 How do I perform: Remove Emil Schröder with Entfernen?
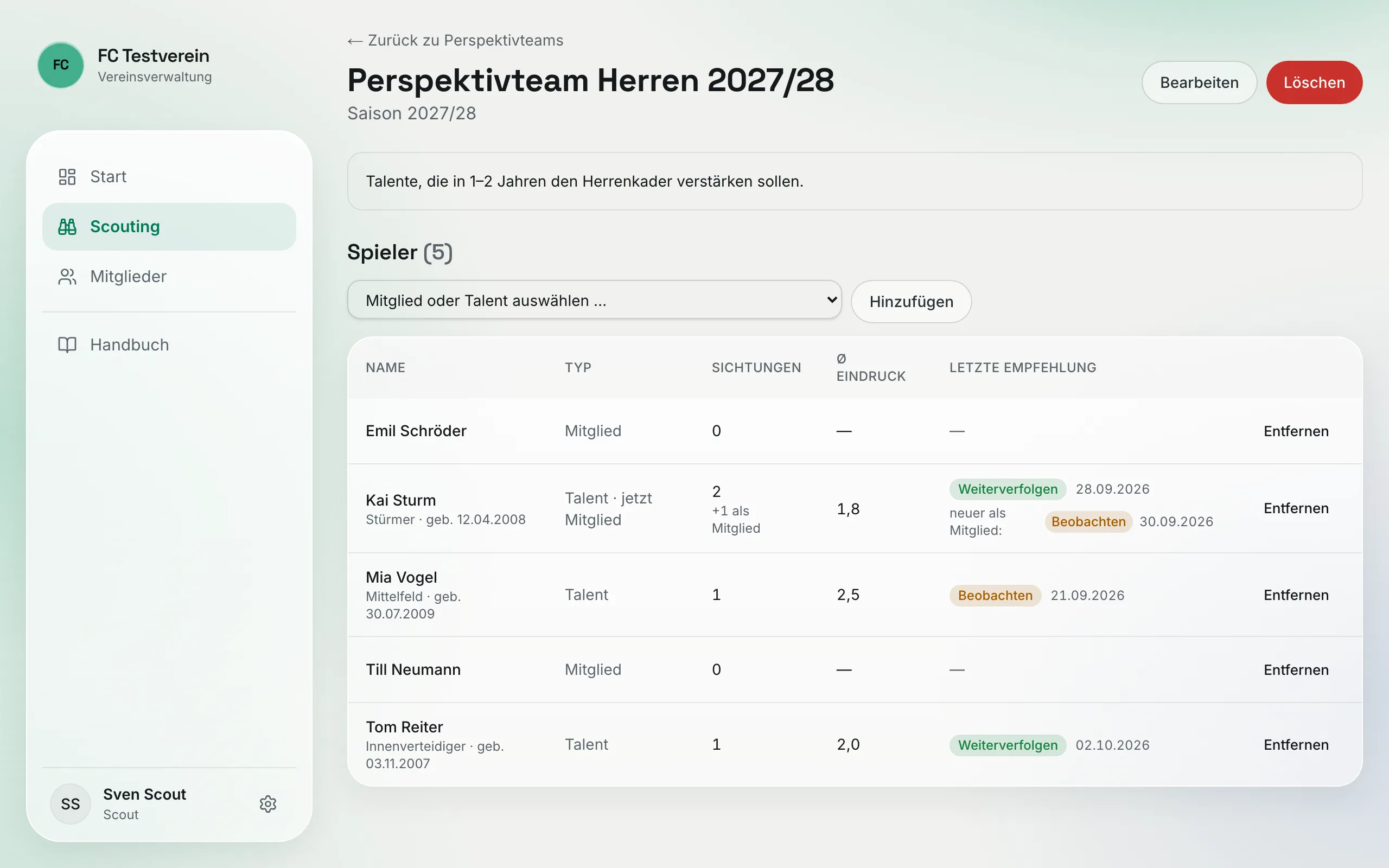point(1296,431)
